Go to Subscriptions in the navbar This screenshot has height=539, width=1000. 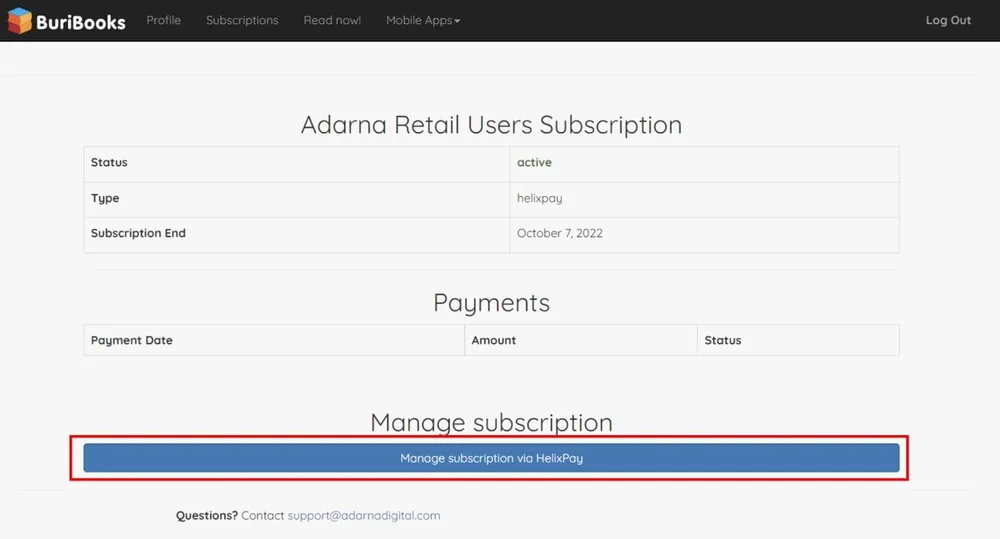tap(242, 20)
